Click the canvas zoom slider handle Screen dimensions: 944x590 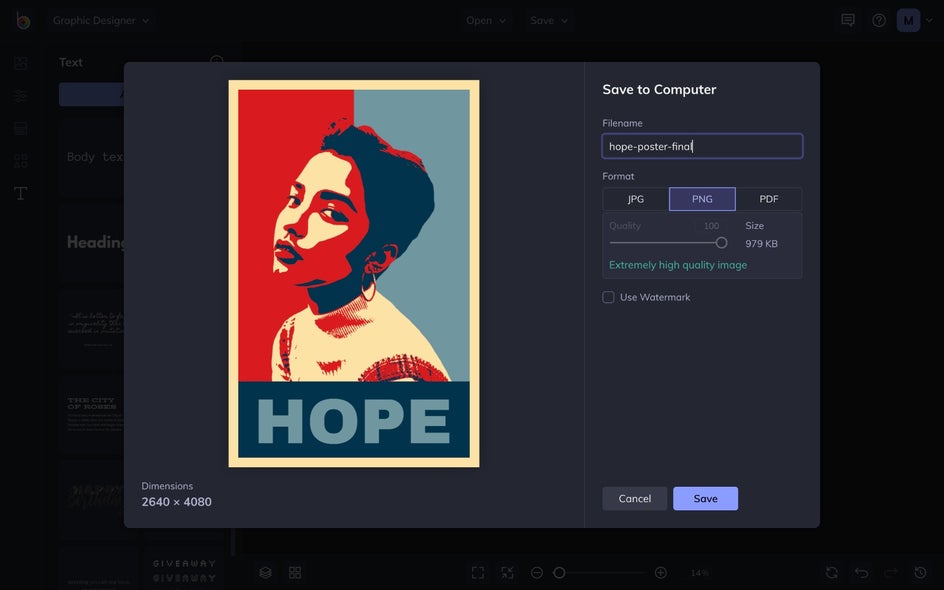click(x=559, y=573)
